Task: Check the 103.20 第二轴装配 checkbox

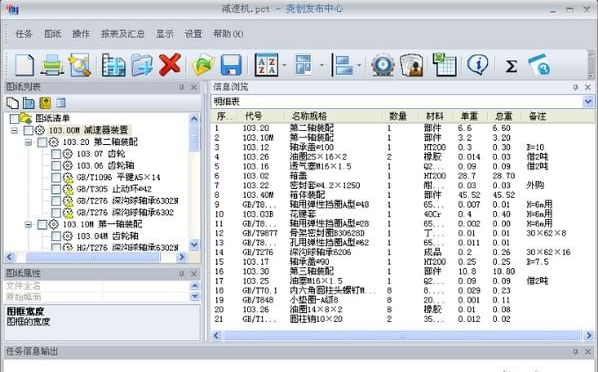Action: coord(42,142)
